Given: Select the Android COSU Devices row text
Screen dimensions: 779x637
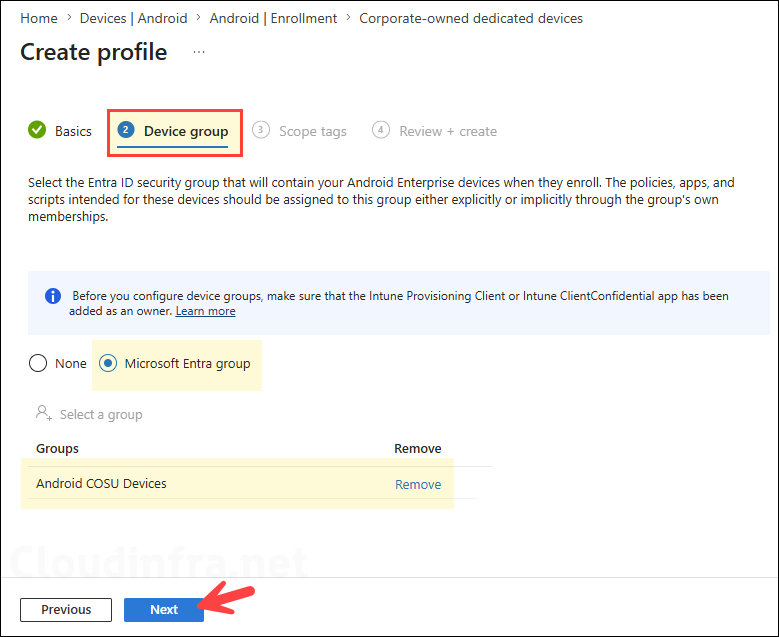Looking at the screenshot, I should (x=101, y=483).
